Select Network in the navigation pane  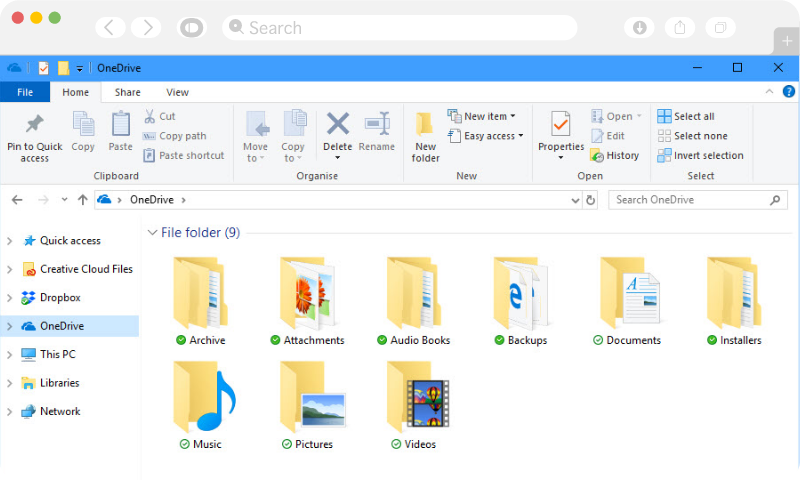pyautogui.click(x=50, y=412)
